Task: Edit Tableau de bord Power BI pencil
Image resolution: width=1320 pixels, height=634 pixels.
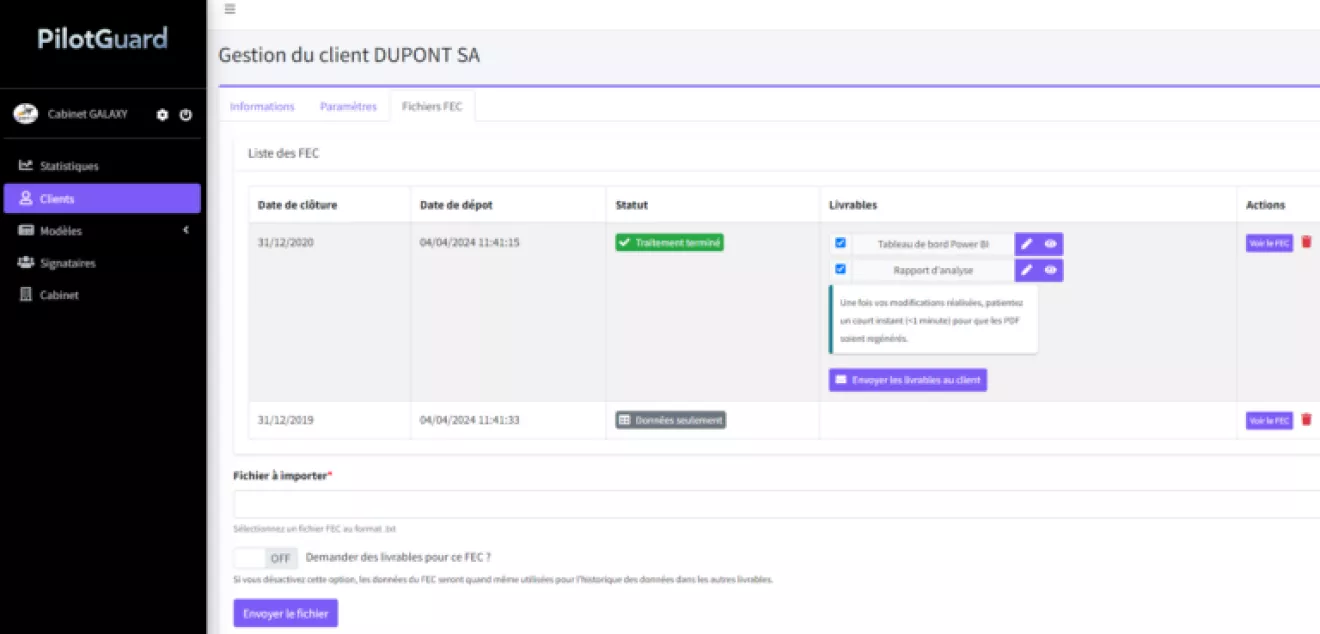Action: (x=1027, y=244)
